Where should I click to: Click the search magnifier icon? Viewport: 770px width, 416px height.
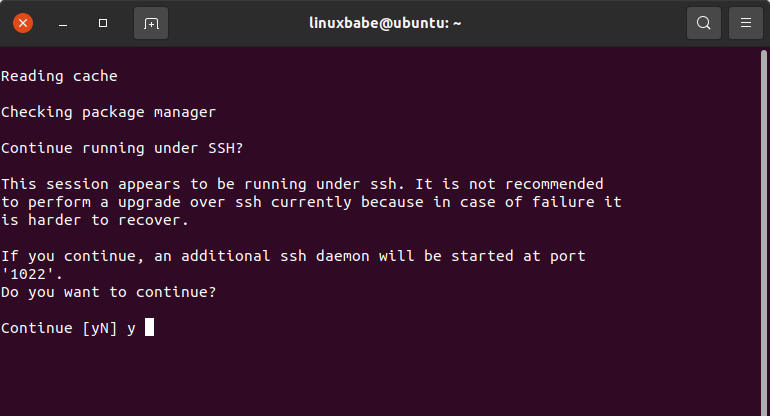click(704, 22)
